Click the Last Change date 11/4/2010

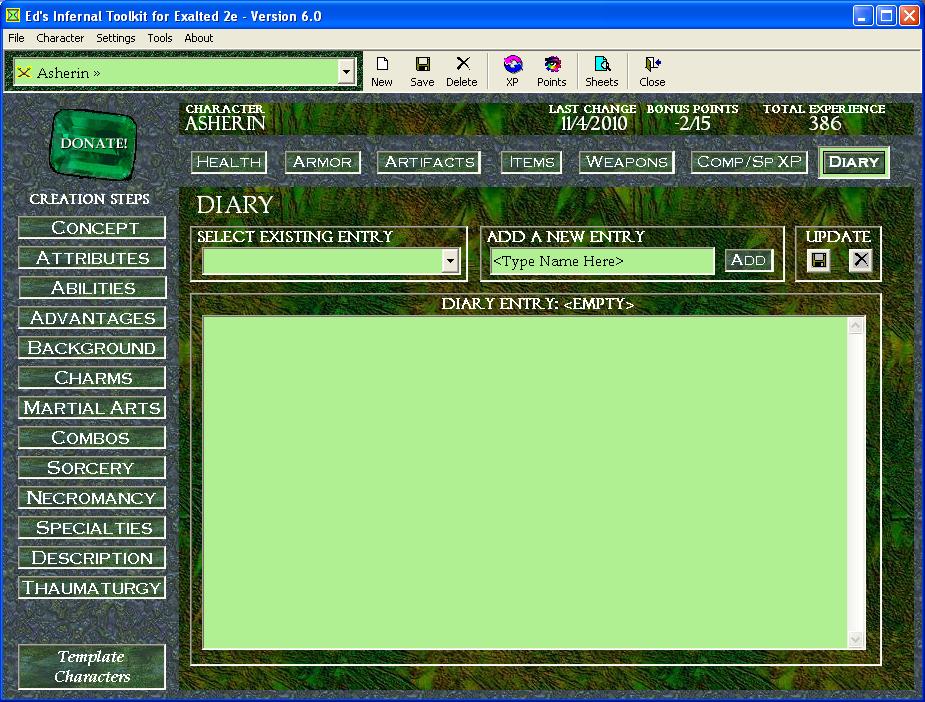point(593,124)
